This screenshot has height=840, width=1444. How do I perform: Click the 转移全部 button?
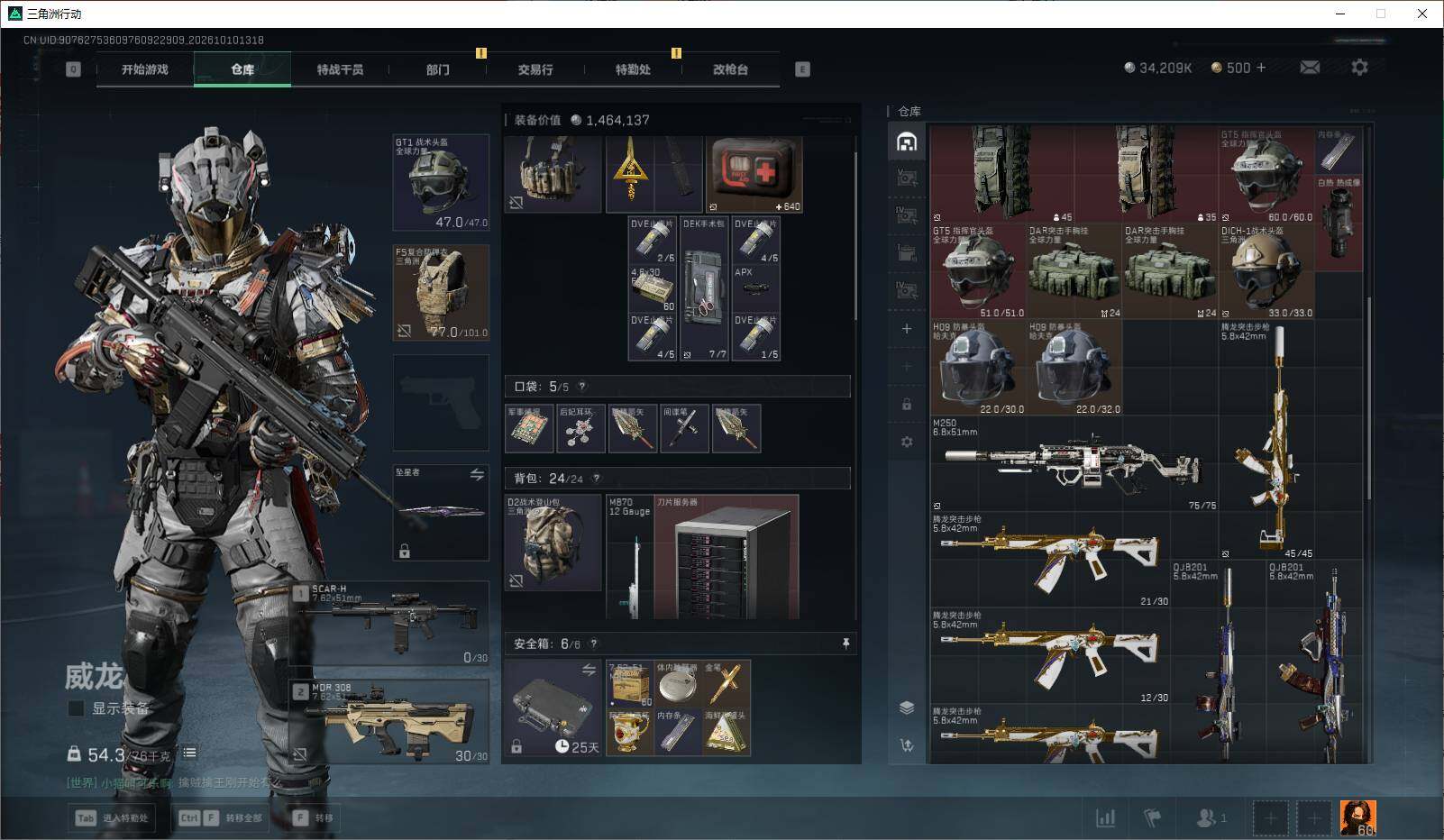tap(222, 818)
